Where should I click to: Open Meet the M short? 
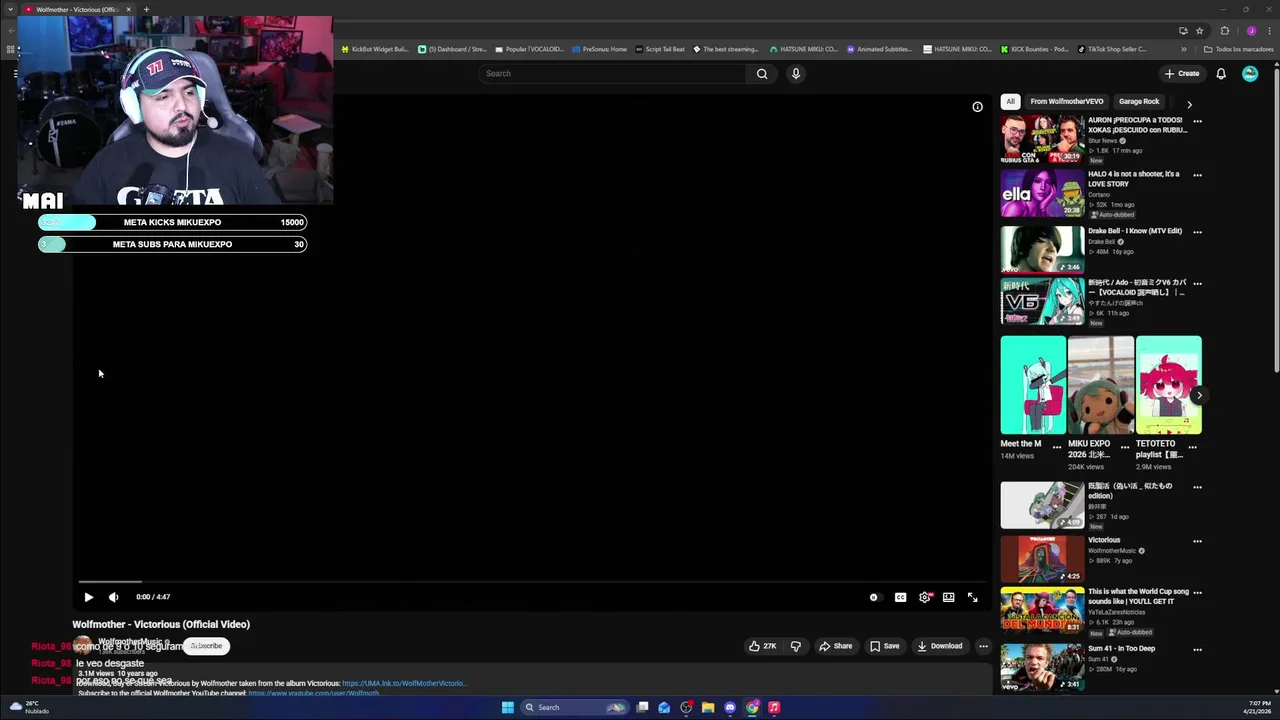(1033, 385)
